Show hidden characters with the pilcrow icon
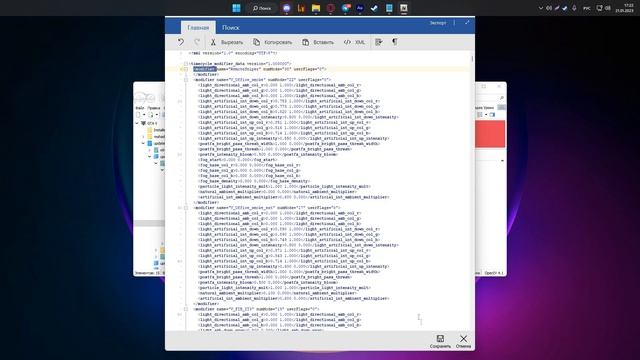The height and width of the screenshot is (360, 640). (395, 42)
